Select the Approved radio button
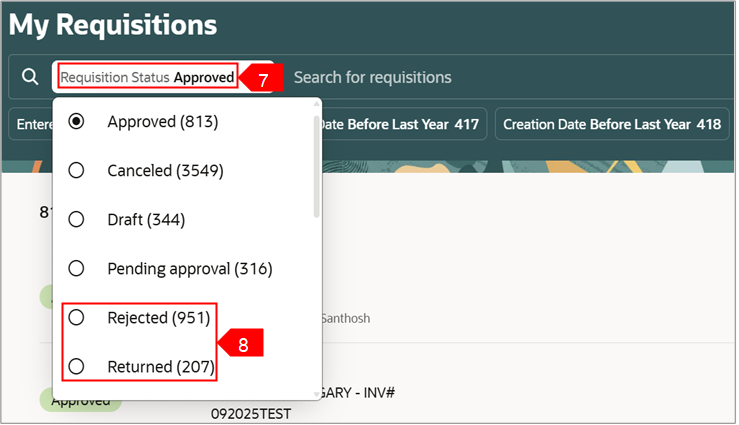The image size is (739, 425). pos(76,122)
